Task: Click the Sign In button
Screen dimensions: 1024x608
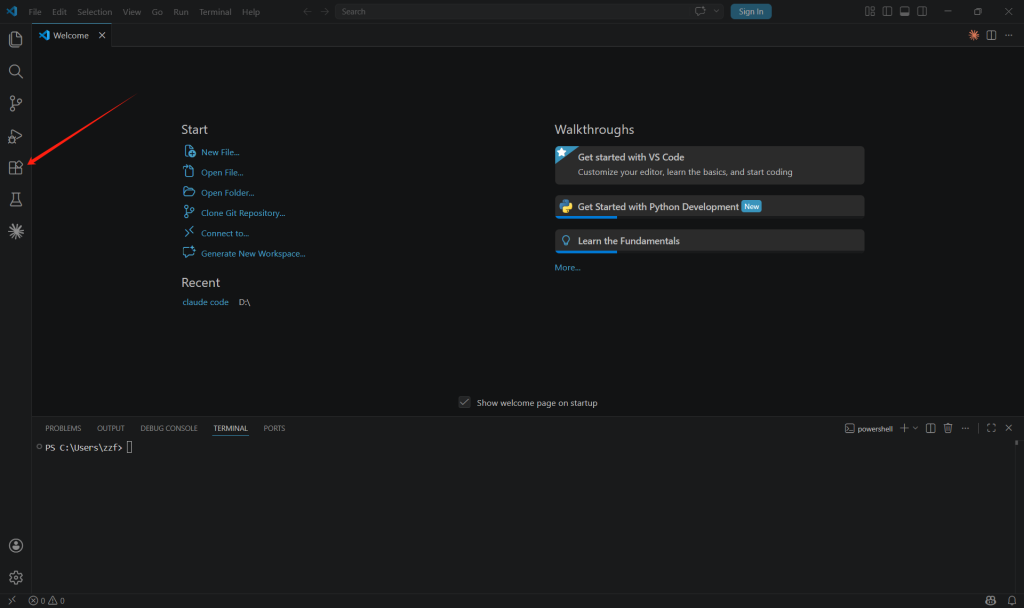Action: 751,12
